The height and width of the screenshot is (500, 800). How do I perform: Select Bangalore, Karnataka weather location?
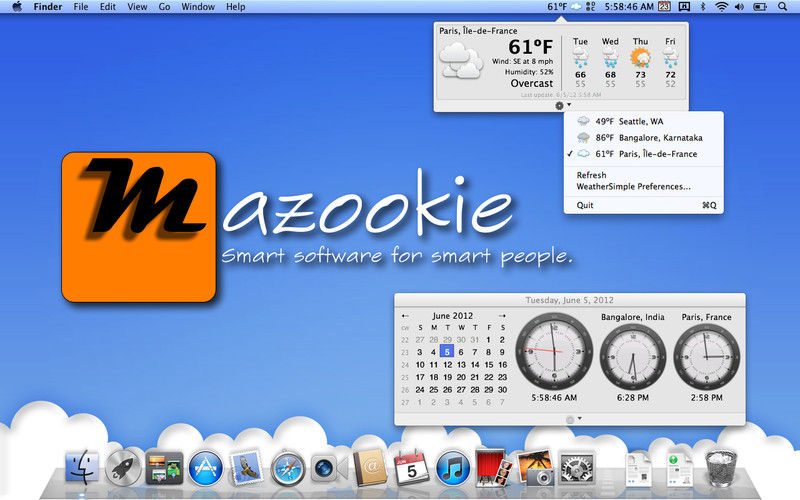pos(644,138)
